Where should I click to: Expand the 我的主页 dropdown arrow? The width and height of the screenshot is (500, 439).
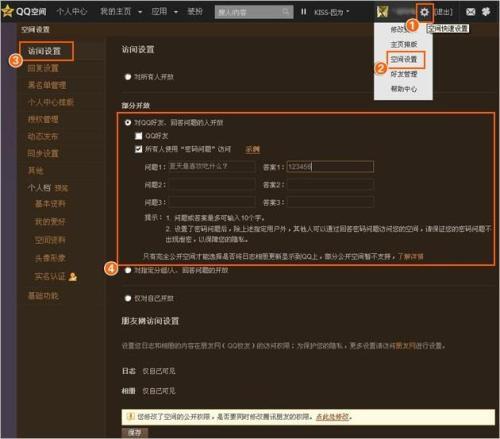140,12
